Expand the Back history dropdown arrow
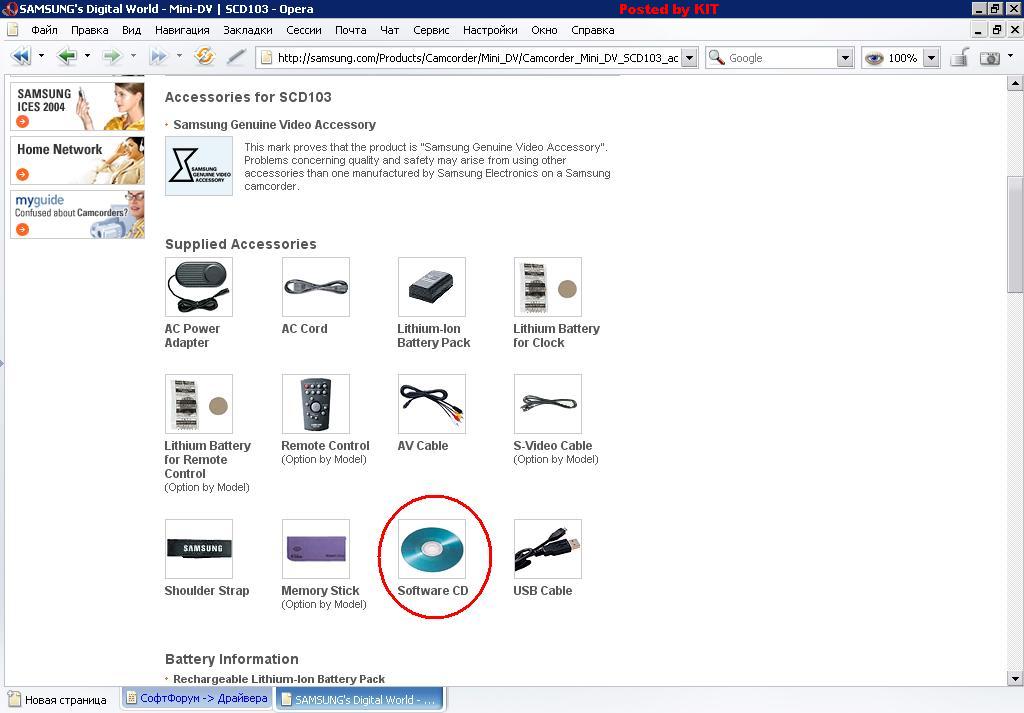 pos(87,56)
